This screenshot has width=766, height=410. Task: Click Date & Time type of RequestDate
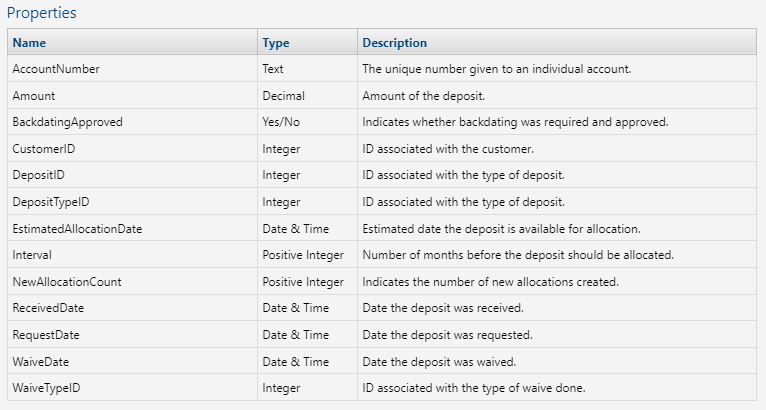pyautogui.click(x=296, y=335)
